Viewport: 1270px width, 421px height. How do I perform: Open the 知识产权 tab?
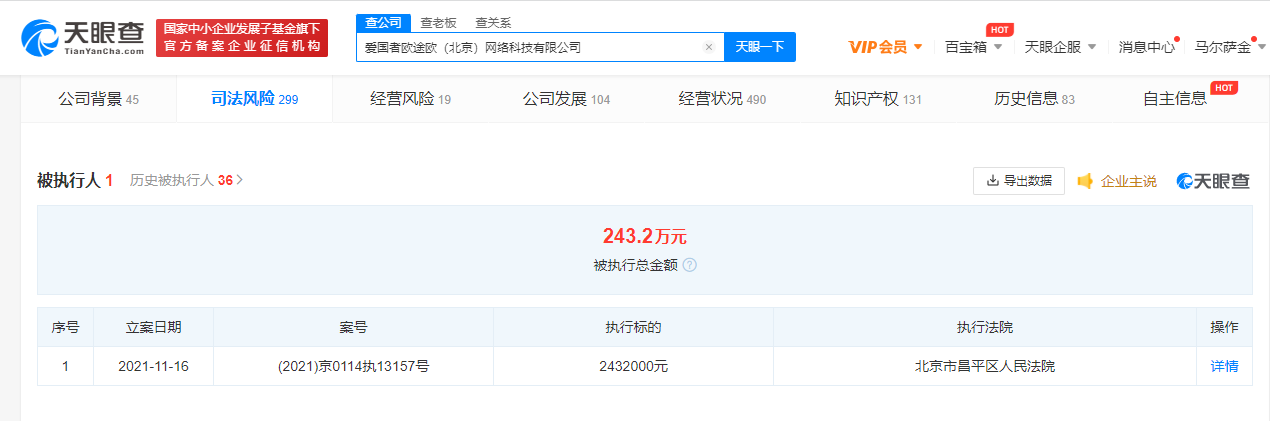[x=878, y=99]
